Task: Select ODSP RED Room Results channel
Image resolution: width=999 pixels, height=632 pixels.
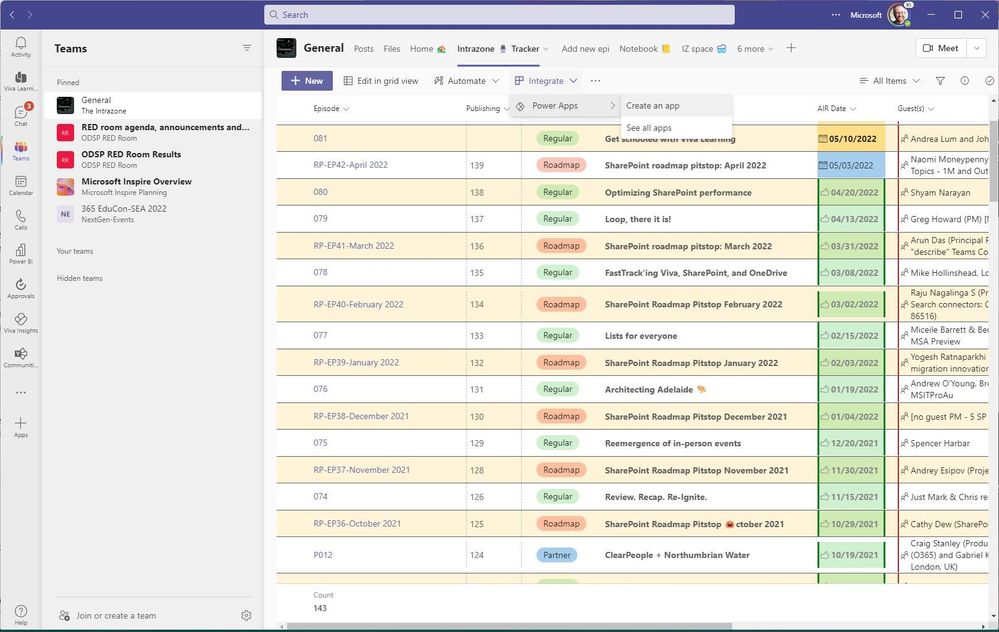Action: pos(153,159)
